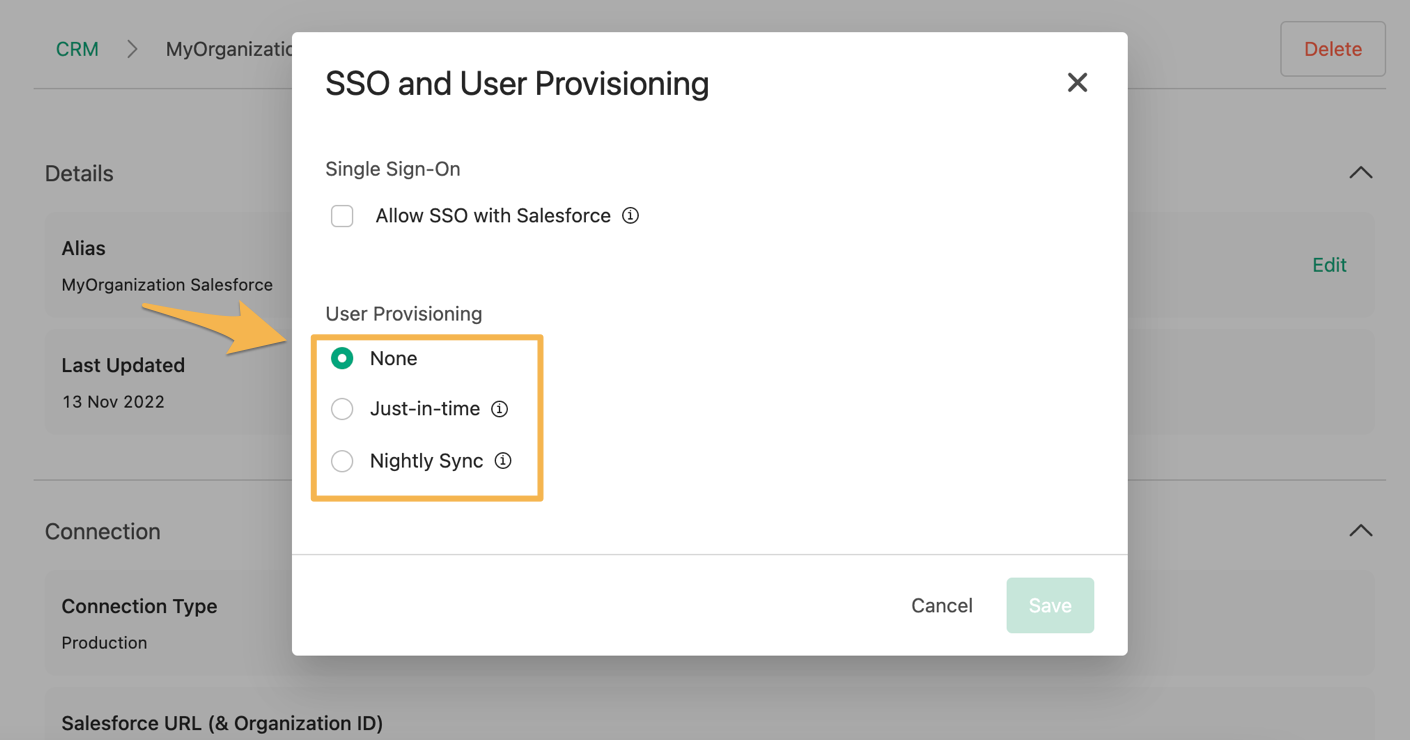Go to CRM breadcrumb link

pos(77,49)
